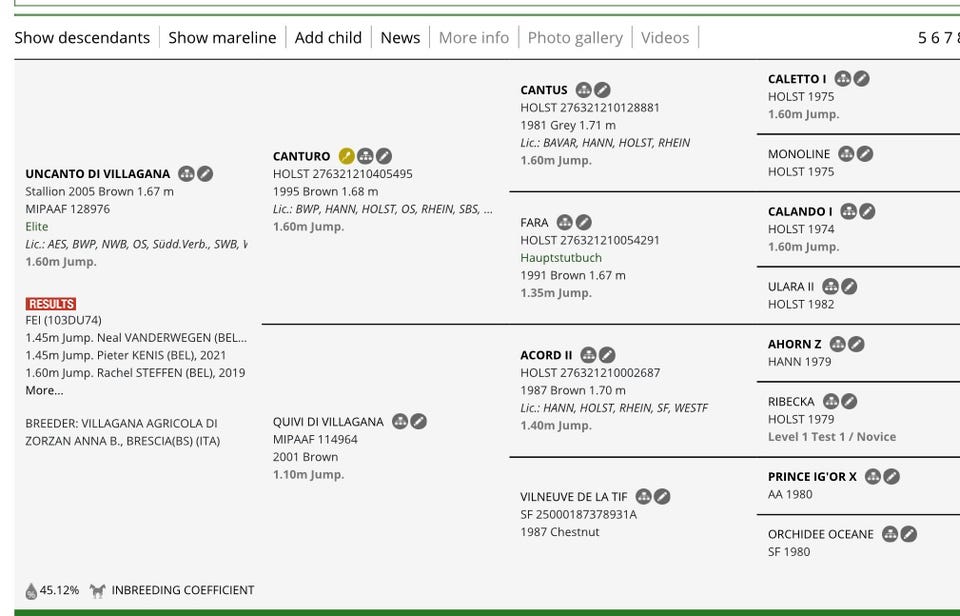
Task: Edit AHORN Z with the pencil icon
Action: coord(856,344)
